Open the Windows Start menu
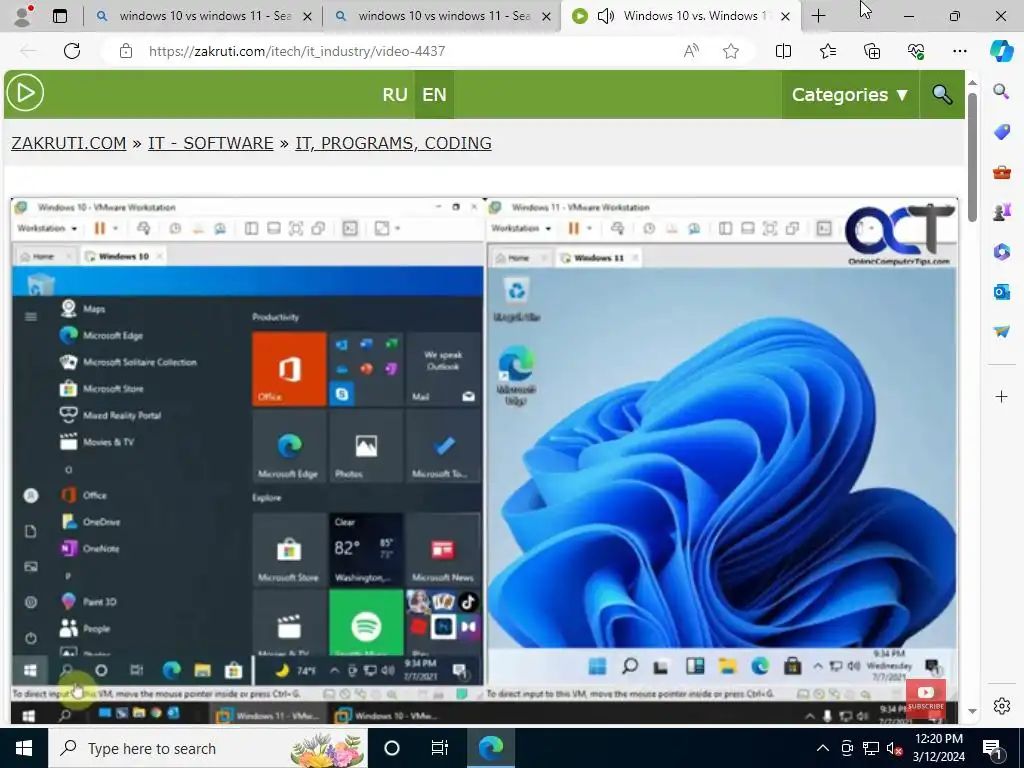Image resolution: width=1024 pixels, height=768 pixels. 24,748
